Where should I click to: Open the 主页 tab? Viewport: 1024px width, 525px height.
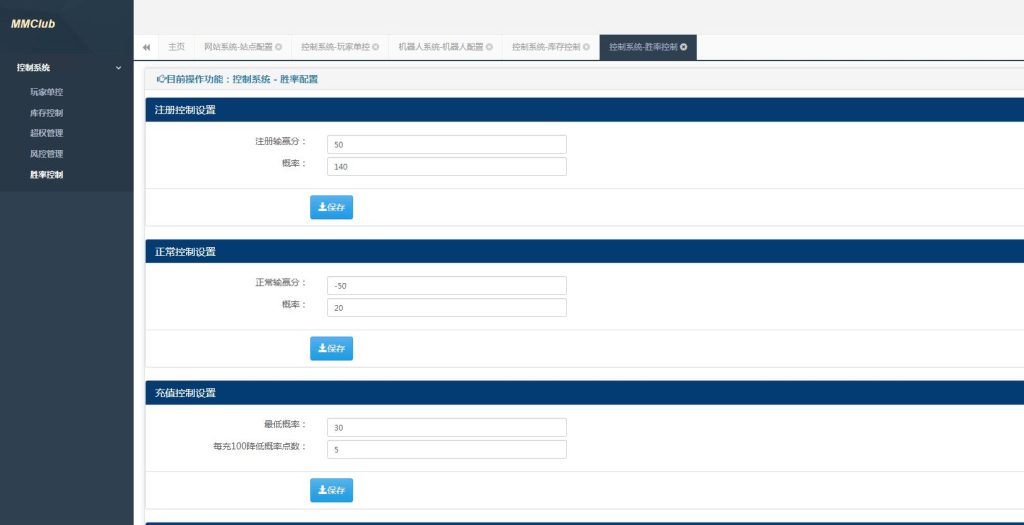[176, 47]
